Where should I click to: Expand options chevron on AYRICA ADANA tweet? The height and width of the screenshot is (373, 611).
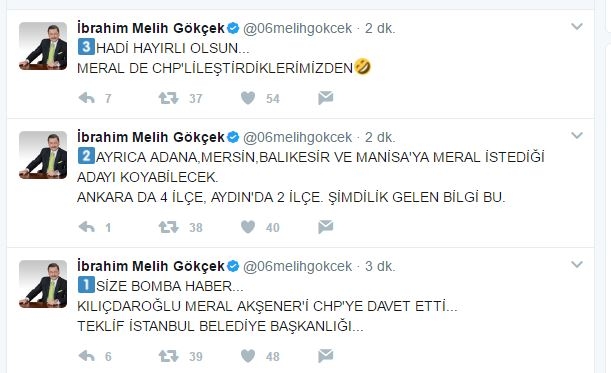tap(577, 136)
